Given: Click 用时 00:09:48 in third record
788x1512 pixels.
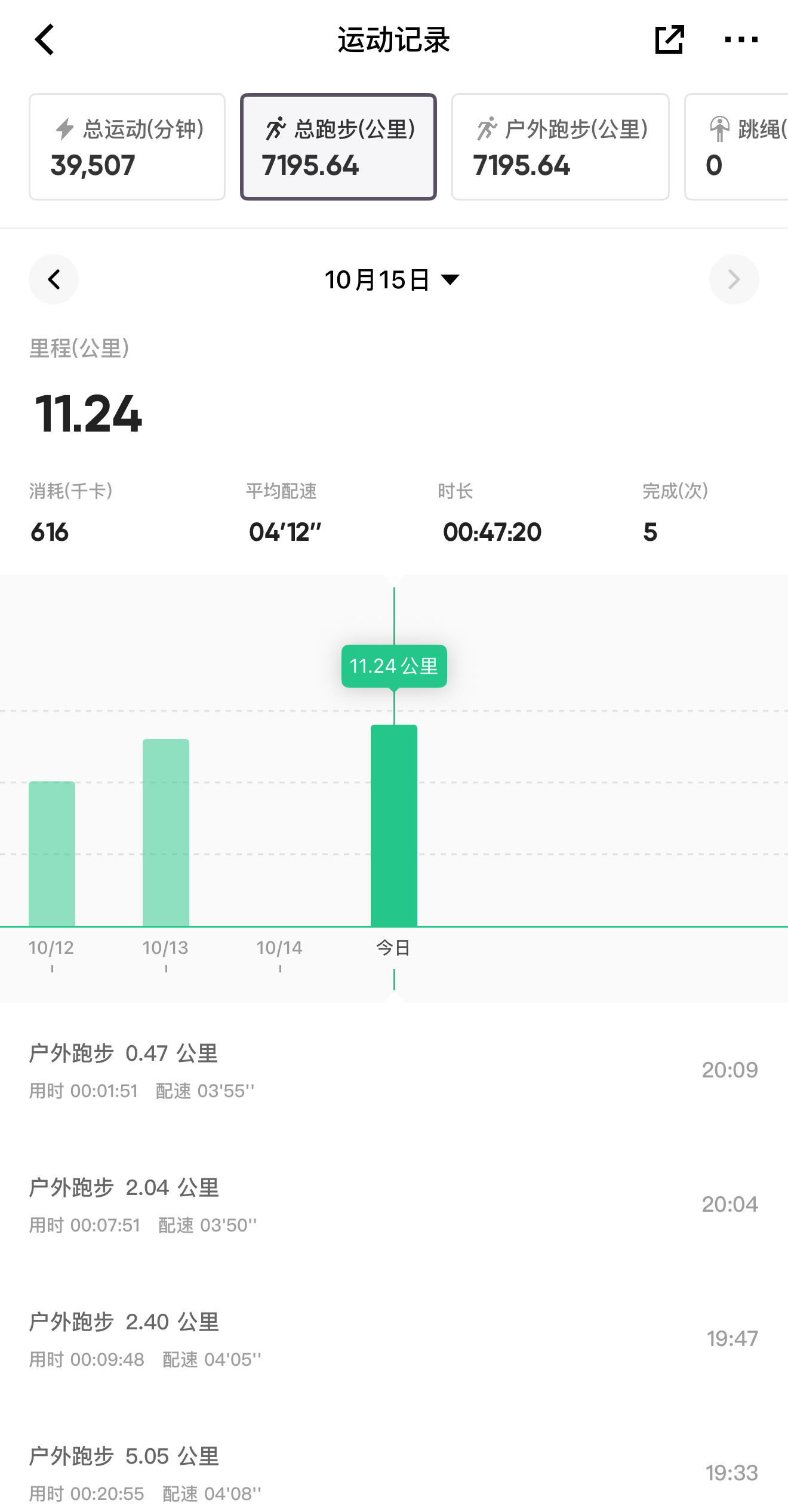Looking at the screenshot, I should [87, 1360].
